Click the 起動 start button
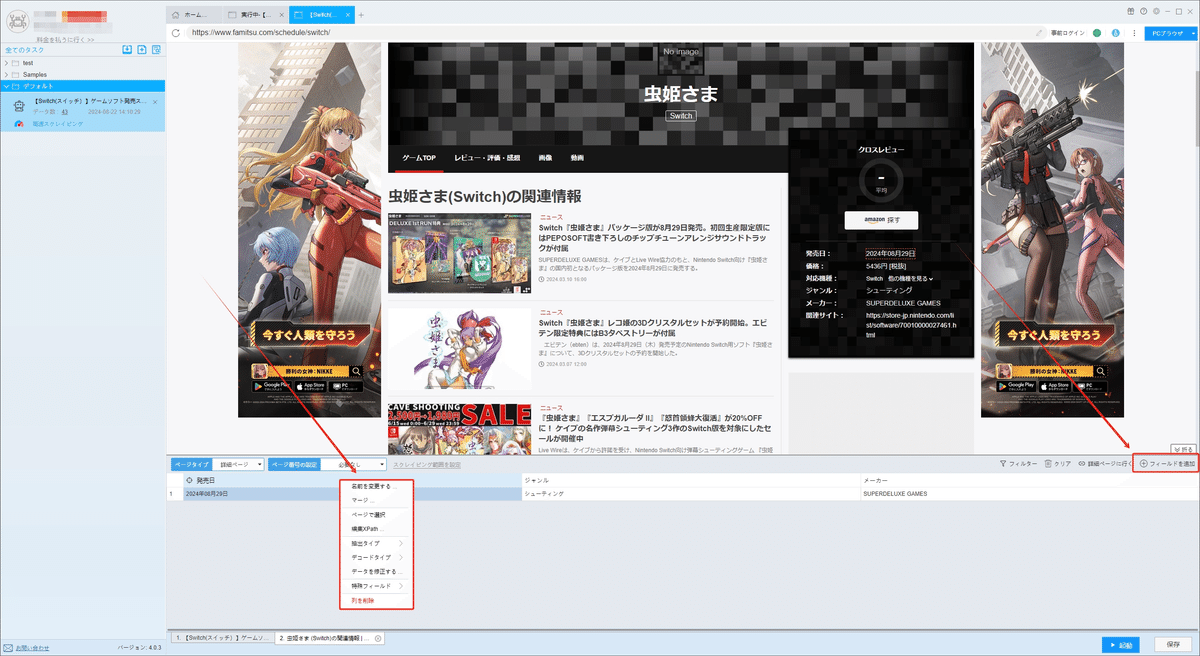 coord(1122,645)
